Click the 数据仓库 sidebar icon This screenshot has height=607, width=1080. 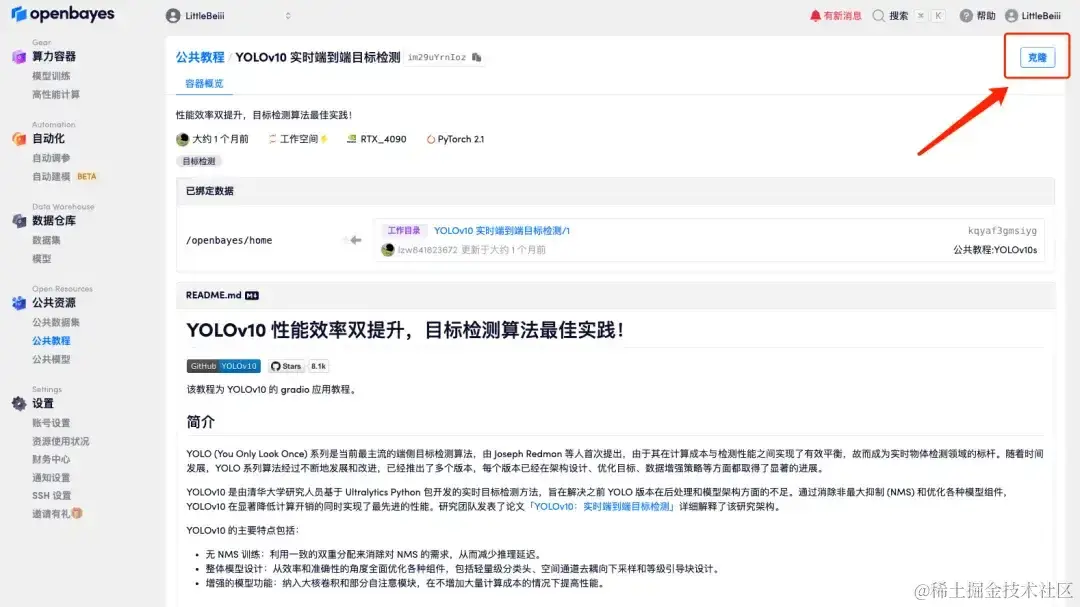coord(19,220)
